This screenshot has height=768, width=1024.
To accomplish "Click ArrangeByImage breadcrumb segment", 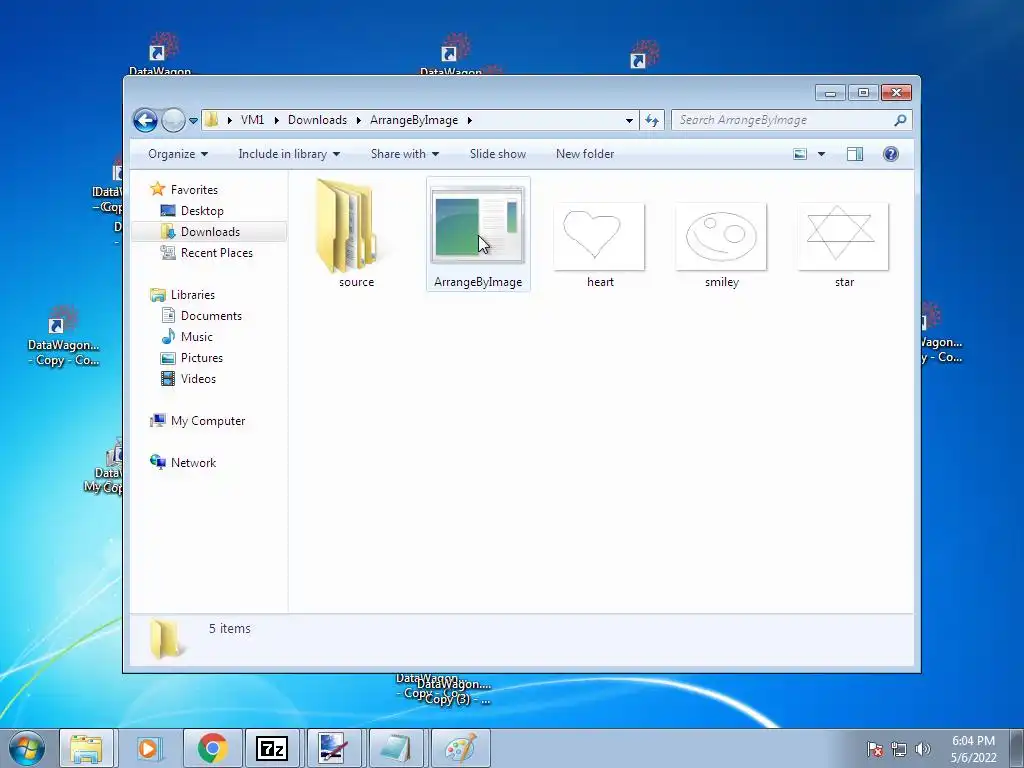I will click(414, 120).
